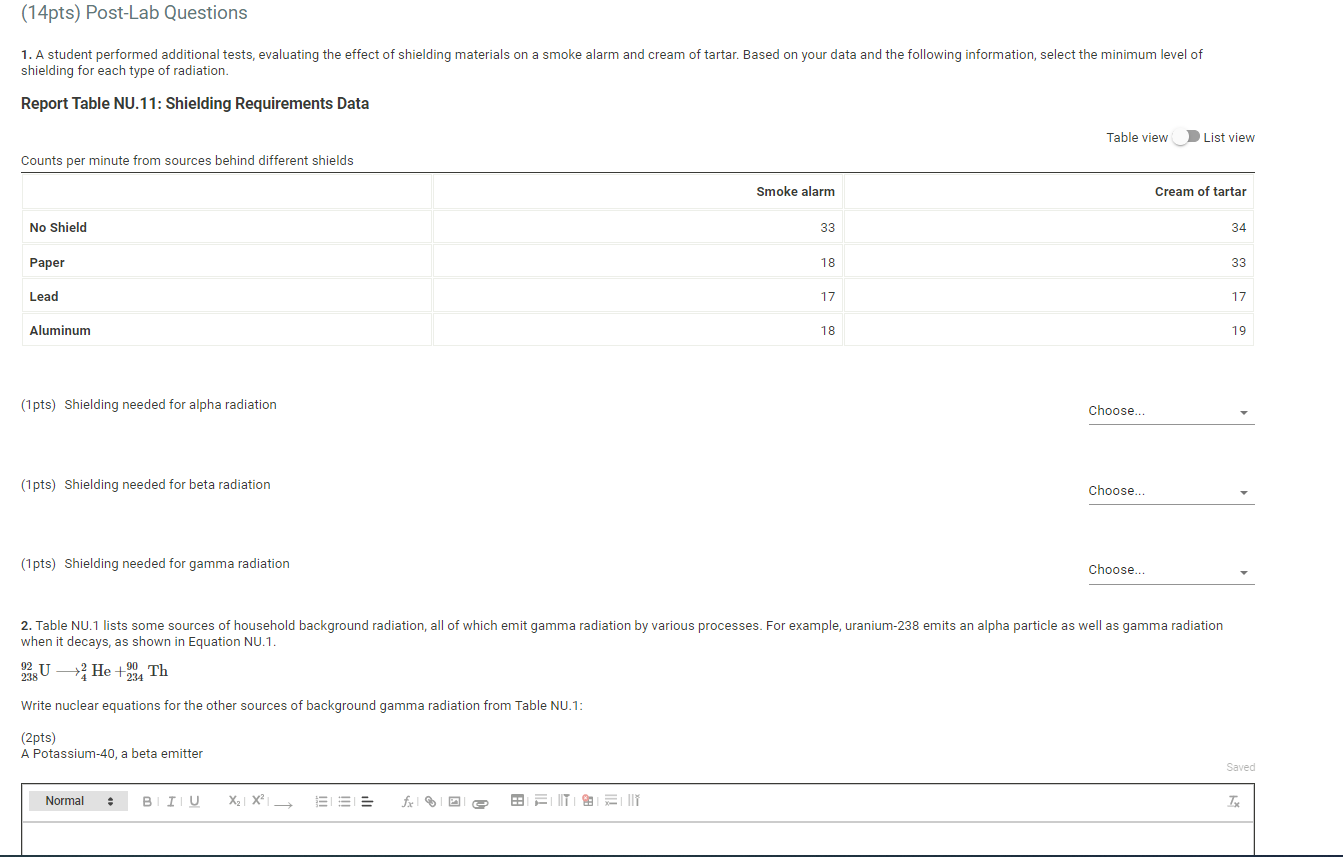Select the Lead row label
Image resolution: width=1343 pixels, height=857 pixels.
[x=44, y=297]
